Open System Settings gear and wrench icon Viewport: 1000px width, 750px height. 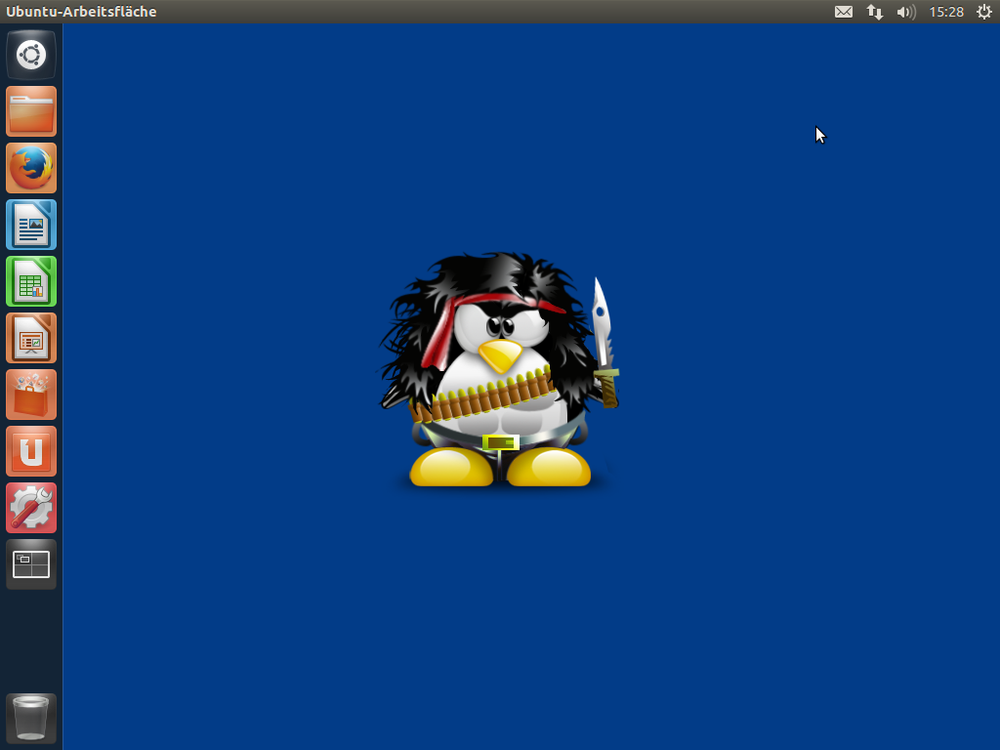point(31,508)
